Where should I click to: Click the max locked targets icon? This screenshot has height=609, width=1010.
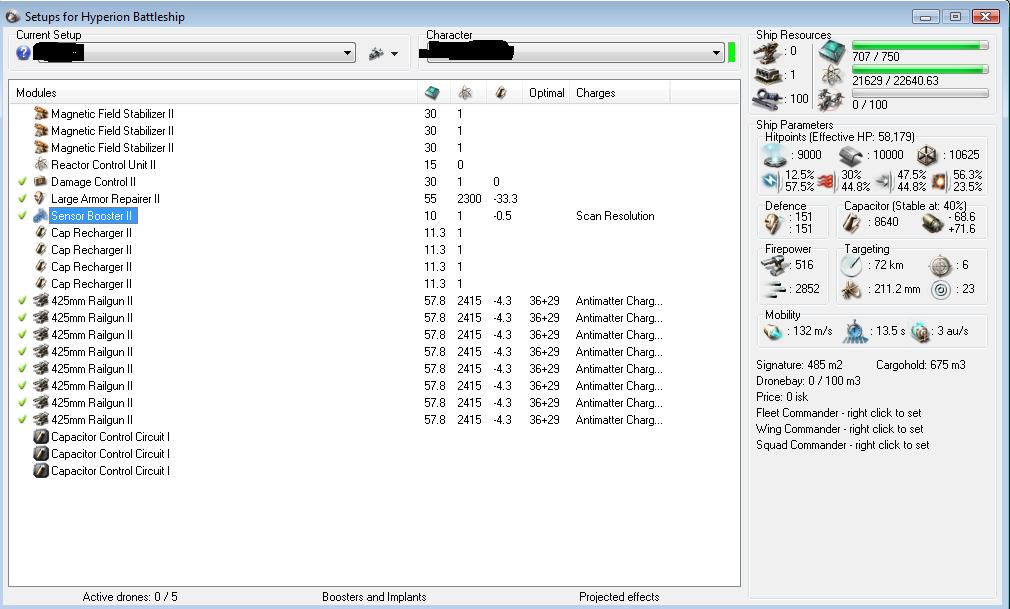click(940, 266)
